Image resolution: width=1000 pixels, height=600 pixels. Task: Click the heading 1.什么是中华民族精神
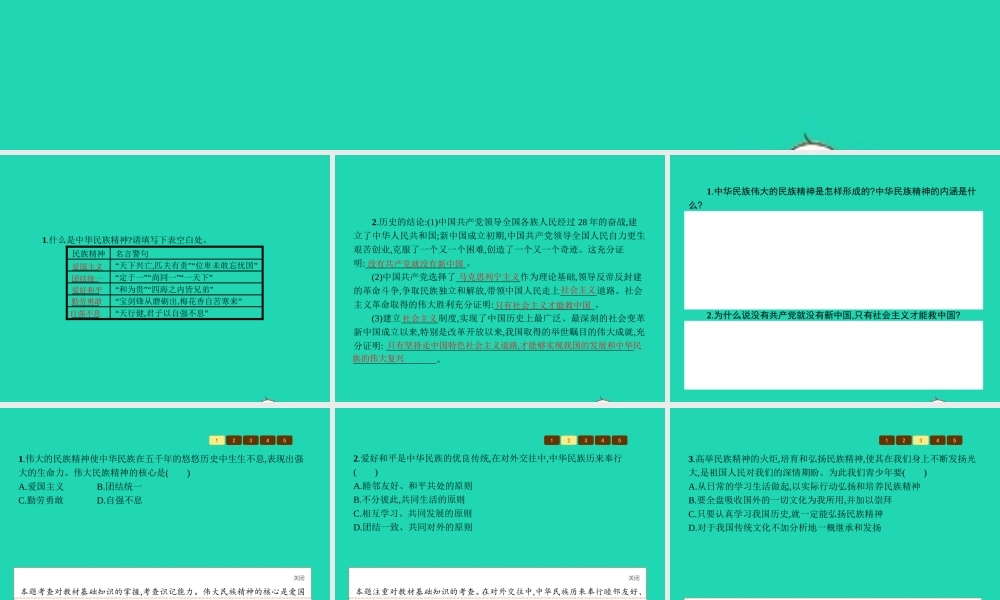125,240
